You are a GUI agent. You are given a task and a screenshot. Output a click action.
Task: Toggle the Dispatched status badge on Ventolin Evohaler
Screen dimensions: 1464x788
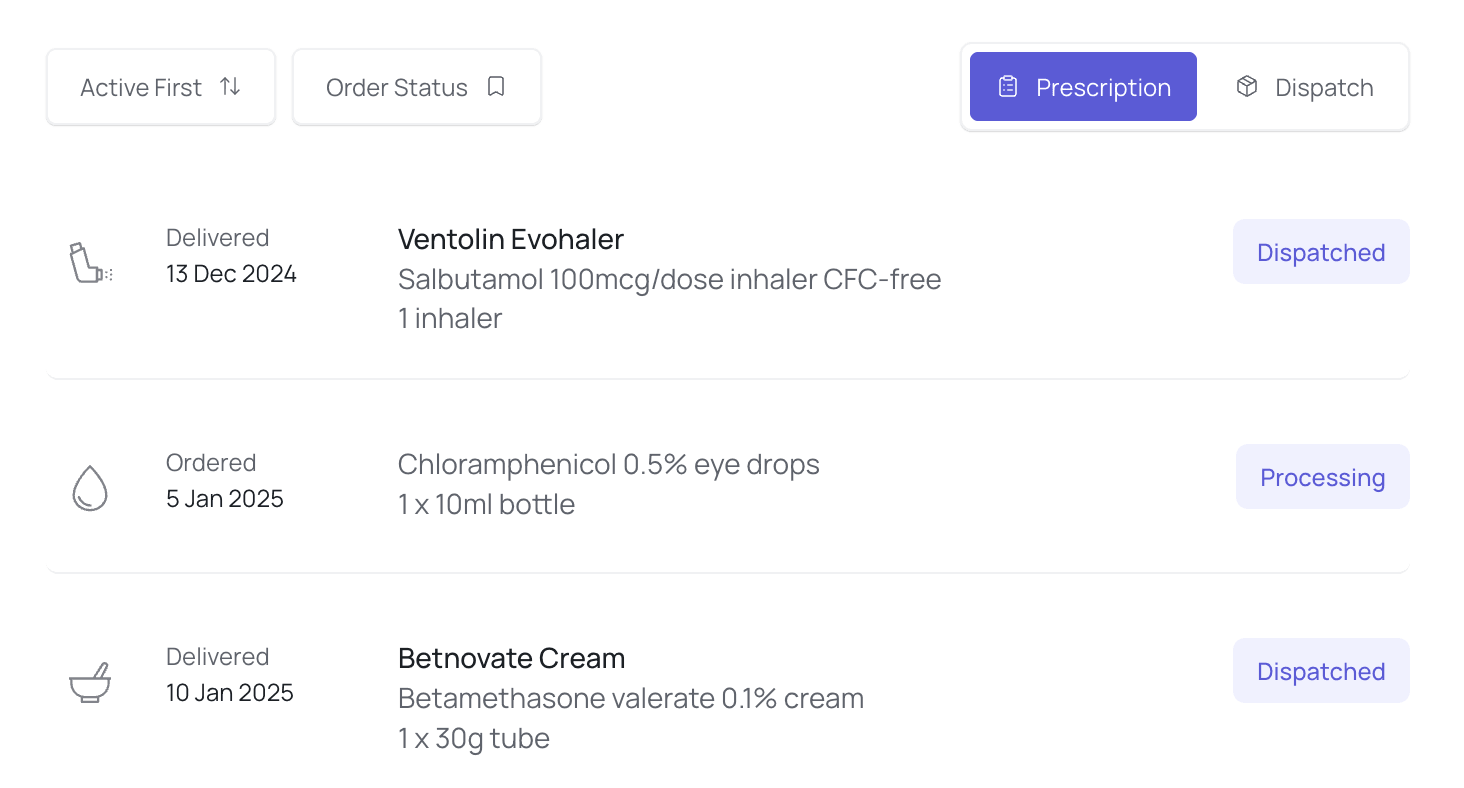[1321, 252]
